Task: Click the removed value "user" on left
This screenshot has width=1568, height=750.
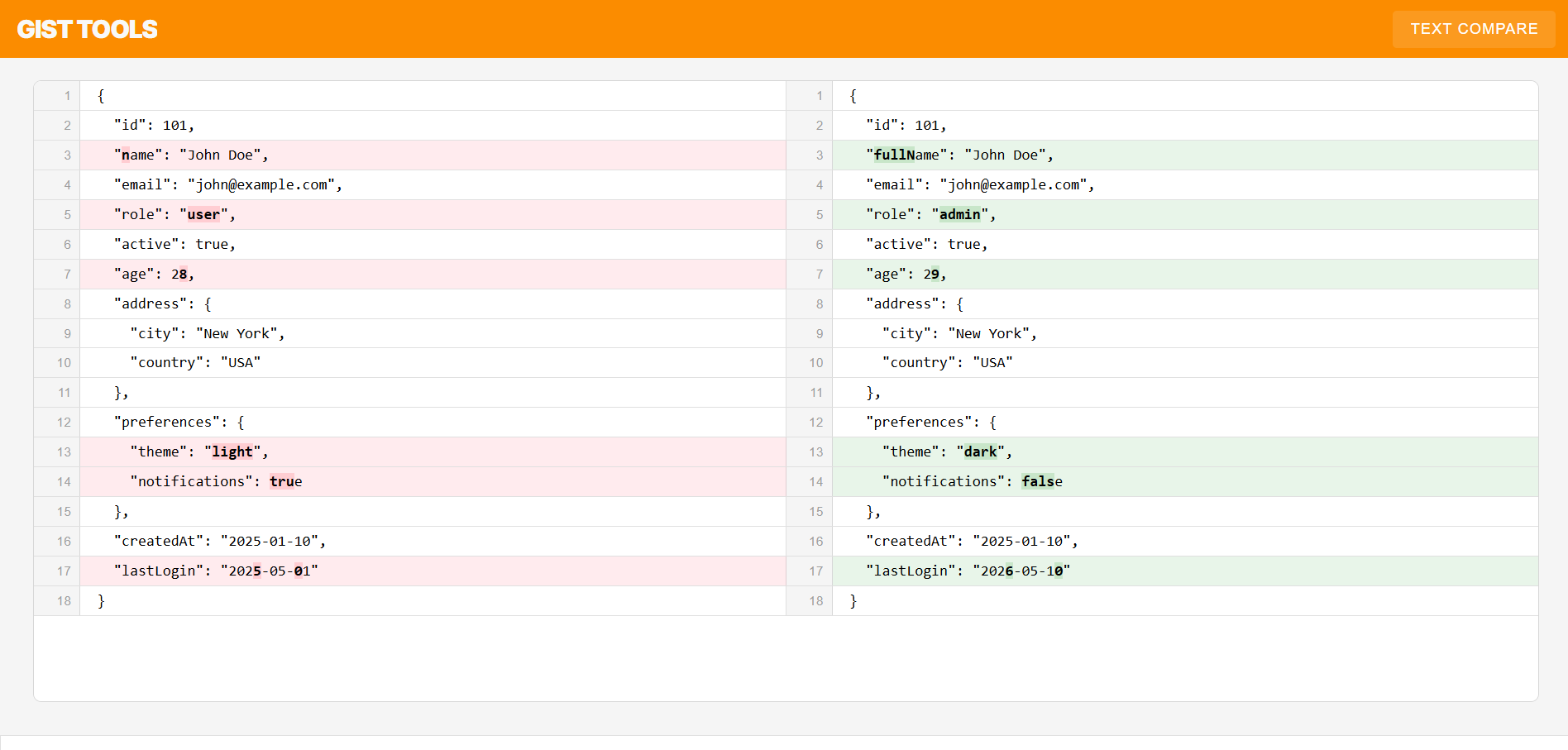Action: [203, 214]
